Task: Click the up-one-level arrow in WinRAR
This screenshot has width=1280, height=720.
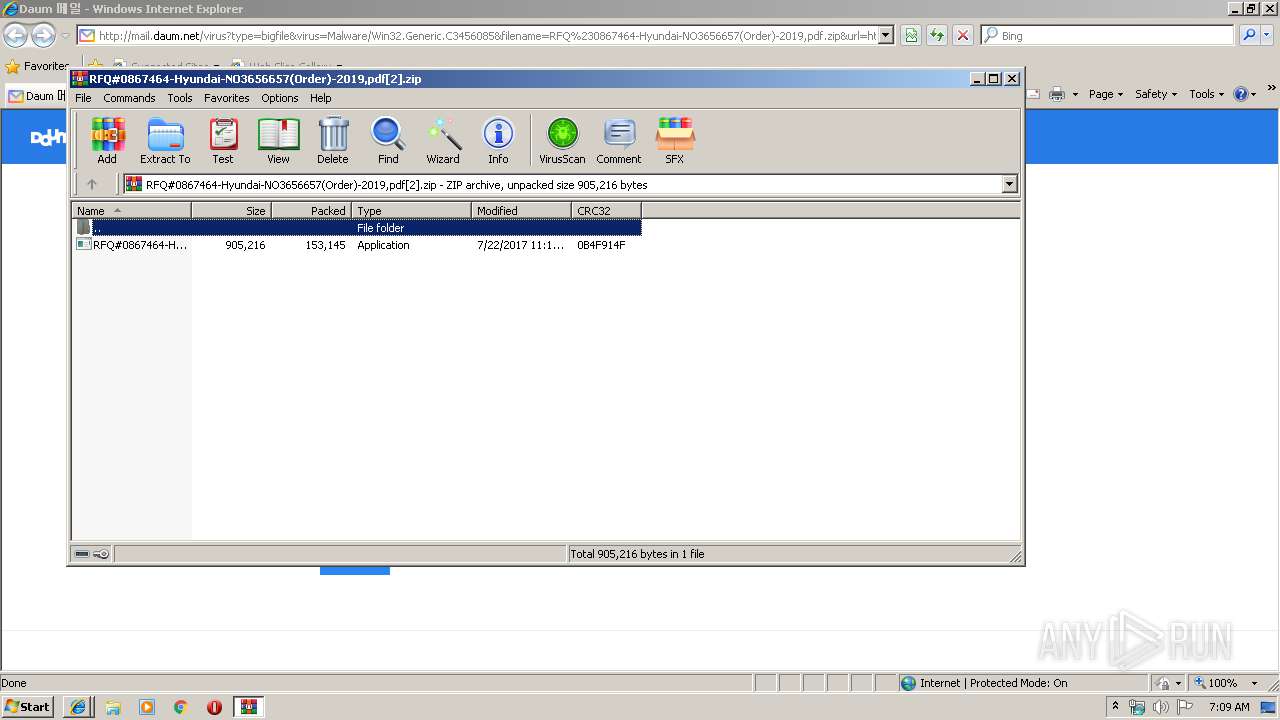Action: tap(92, 184)
